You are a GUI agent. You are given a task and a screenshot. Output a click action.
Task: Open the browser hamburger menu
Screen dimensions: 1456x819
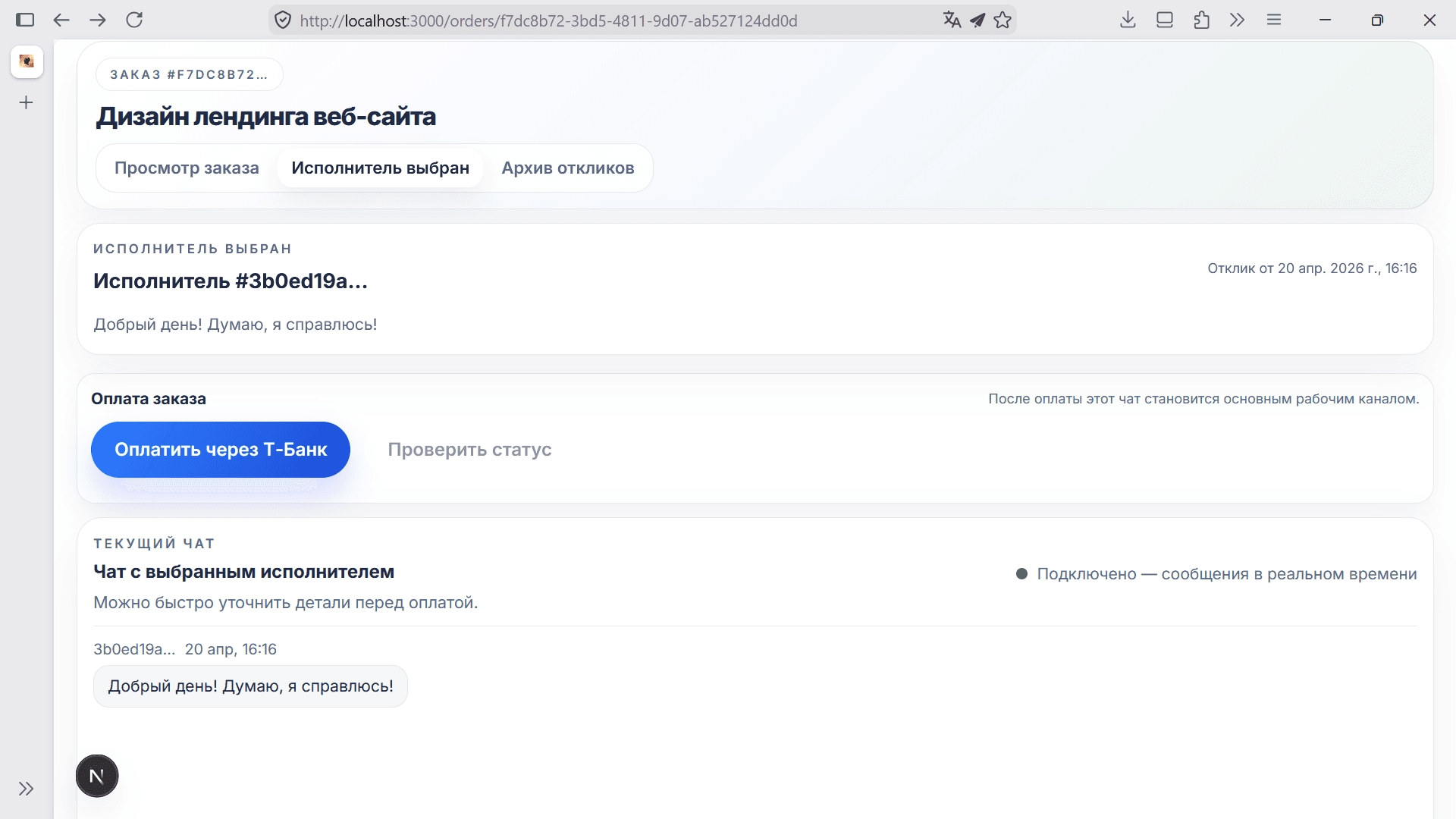pyautogui.click(x=1274, y=20)
